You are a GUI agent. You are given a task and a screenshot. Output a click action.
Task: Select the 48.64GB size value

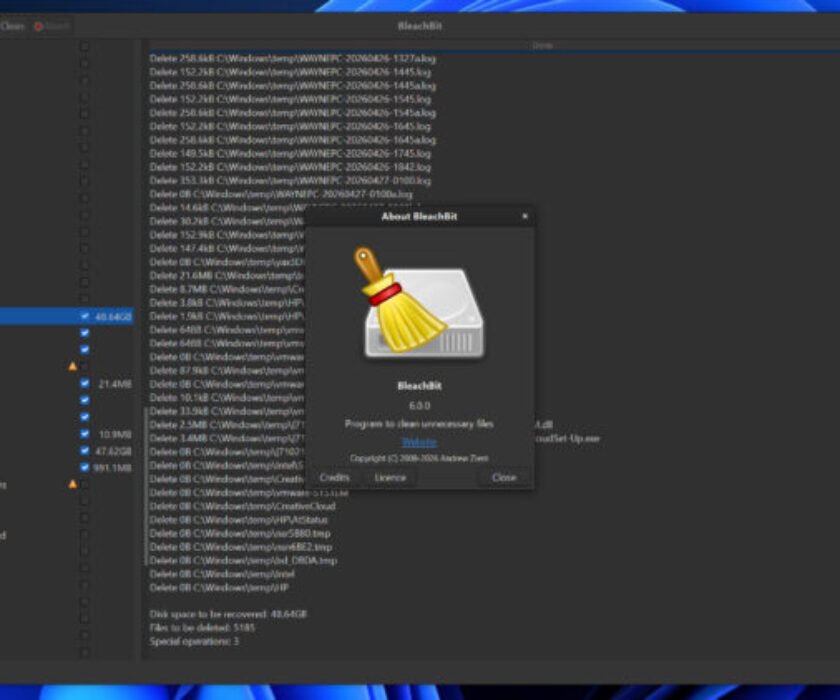click(113, 317)
